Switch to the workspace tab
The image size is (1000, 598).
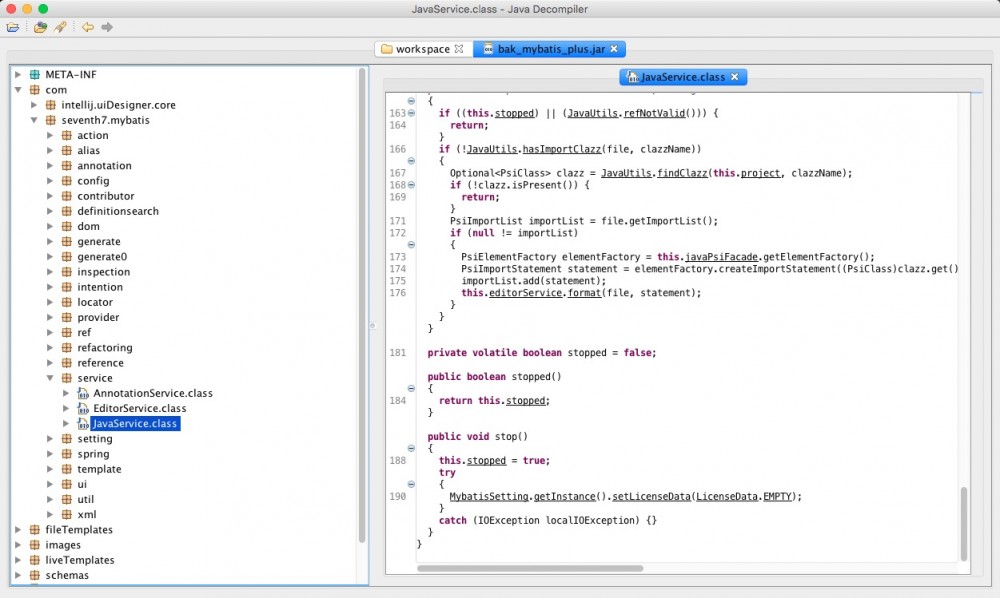(x=423, y=49)
